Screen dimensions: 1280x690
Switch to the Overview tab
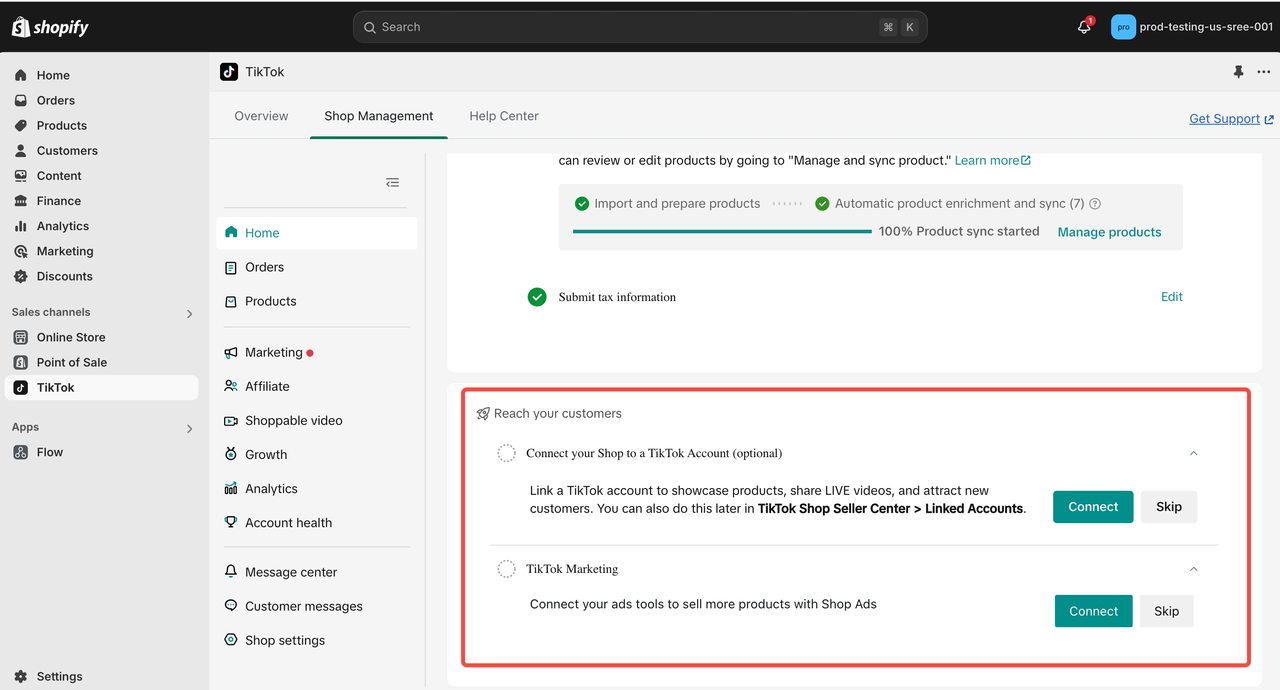coord(261,116)
